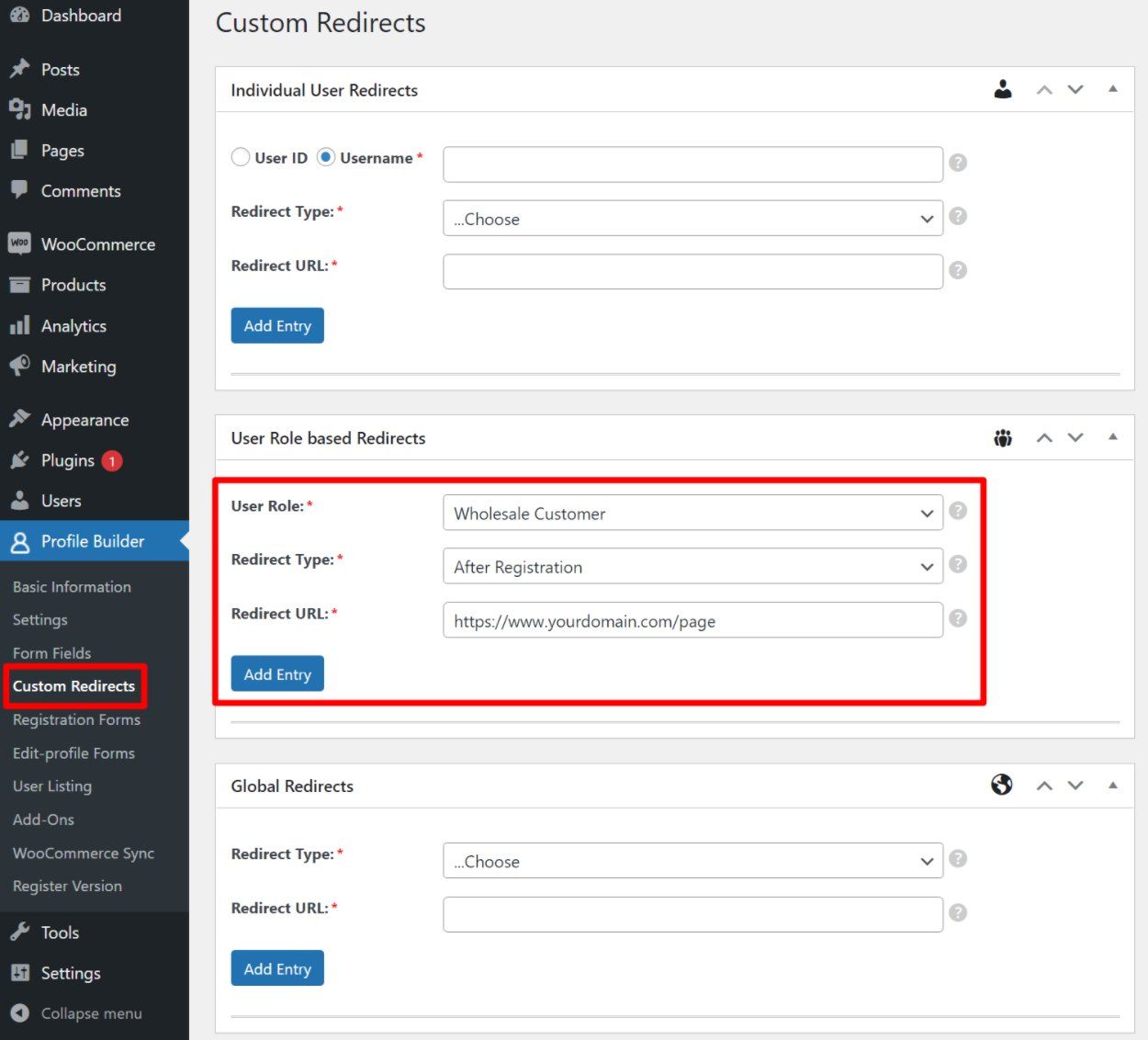Move Individual User Redirects panel down
The height and width of the screenshot is (1040, 1148).
tap(1075, 90)
